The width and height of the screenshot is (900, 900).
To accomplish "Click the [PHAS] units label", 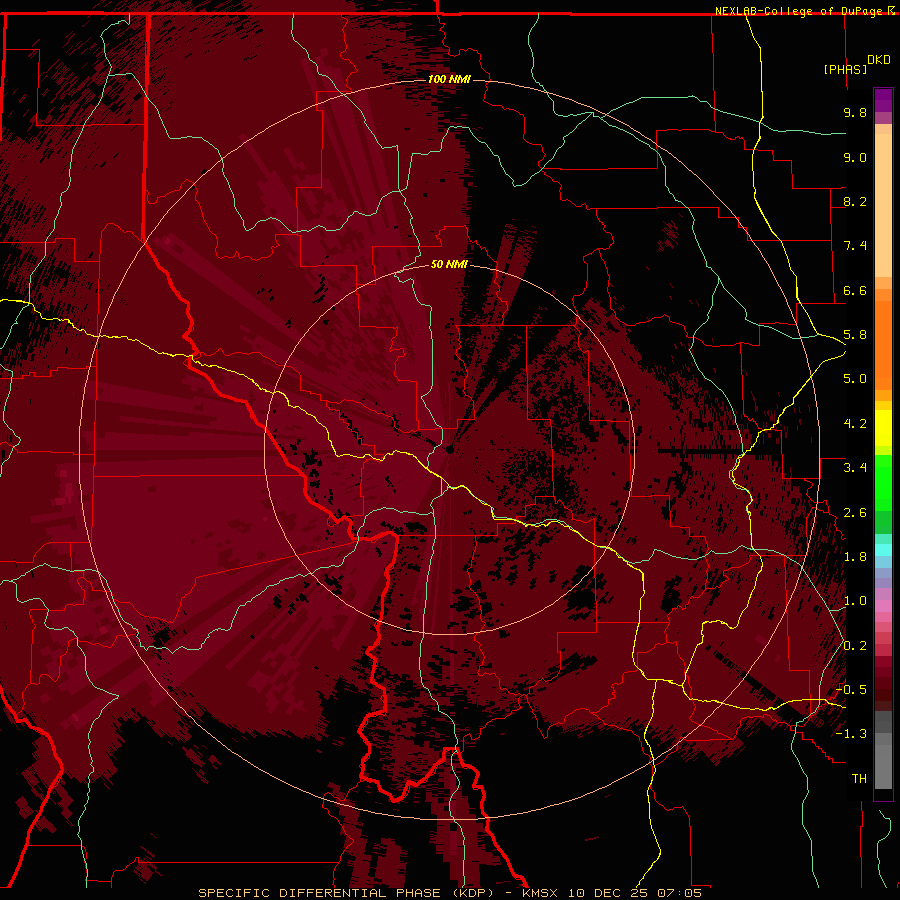I will pyautogui.click(x=845, y=69).
